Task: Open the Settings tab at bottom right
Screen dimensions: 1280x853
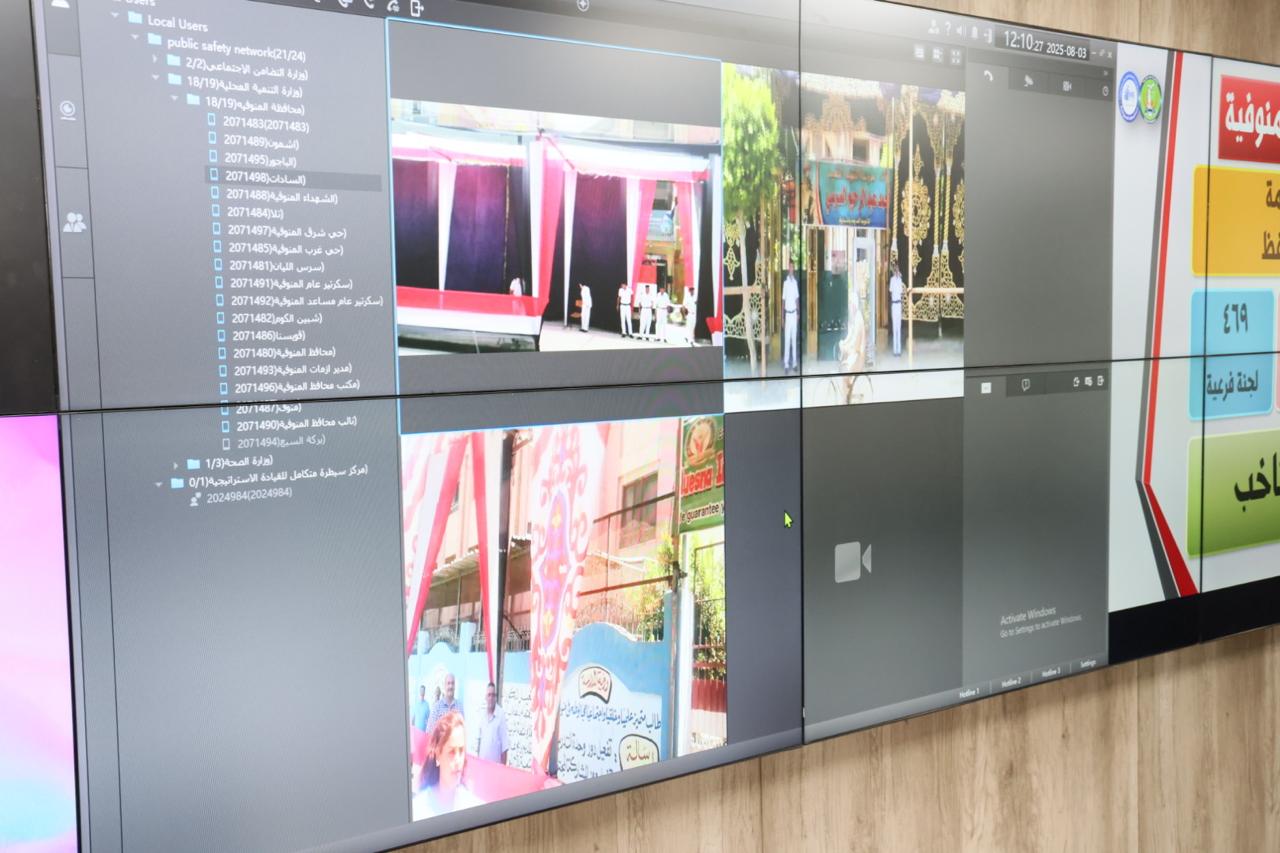Action: 1087,663
